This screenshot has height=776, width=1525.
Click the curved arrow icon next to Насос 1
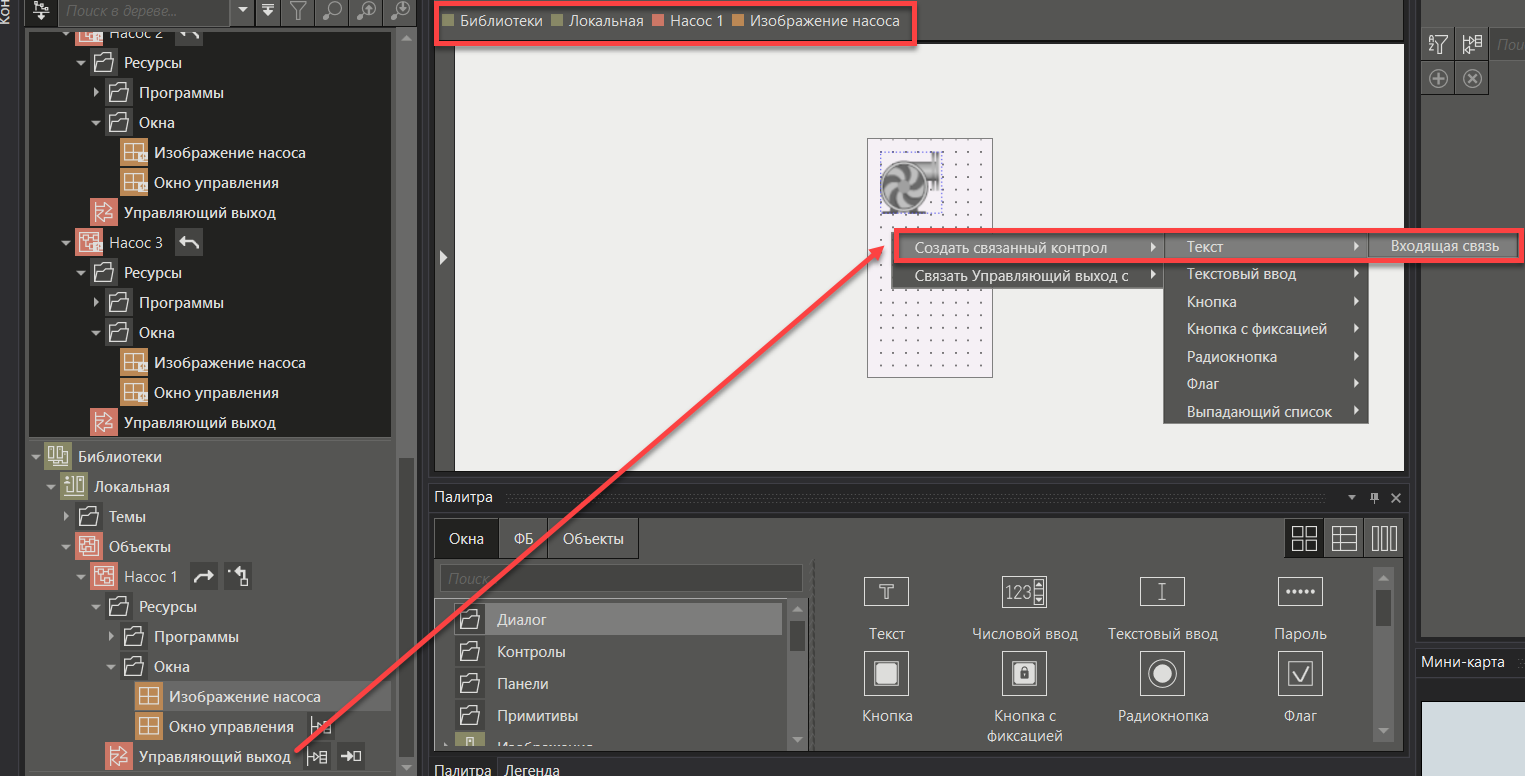point(203,576)
